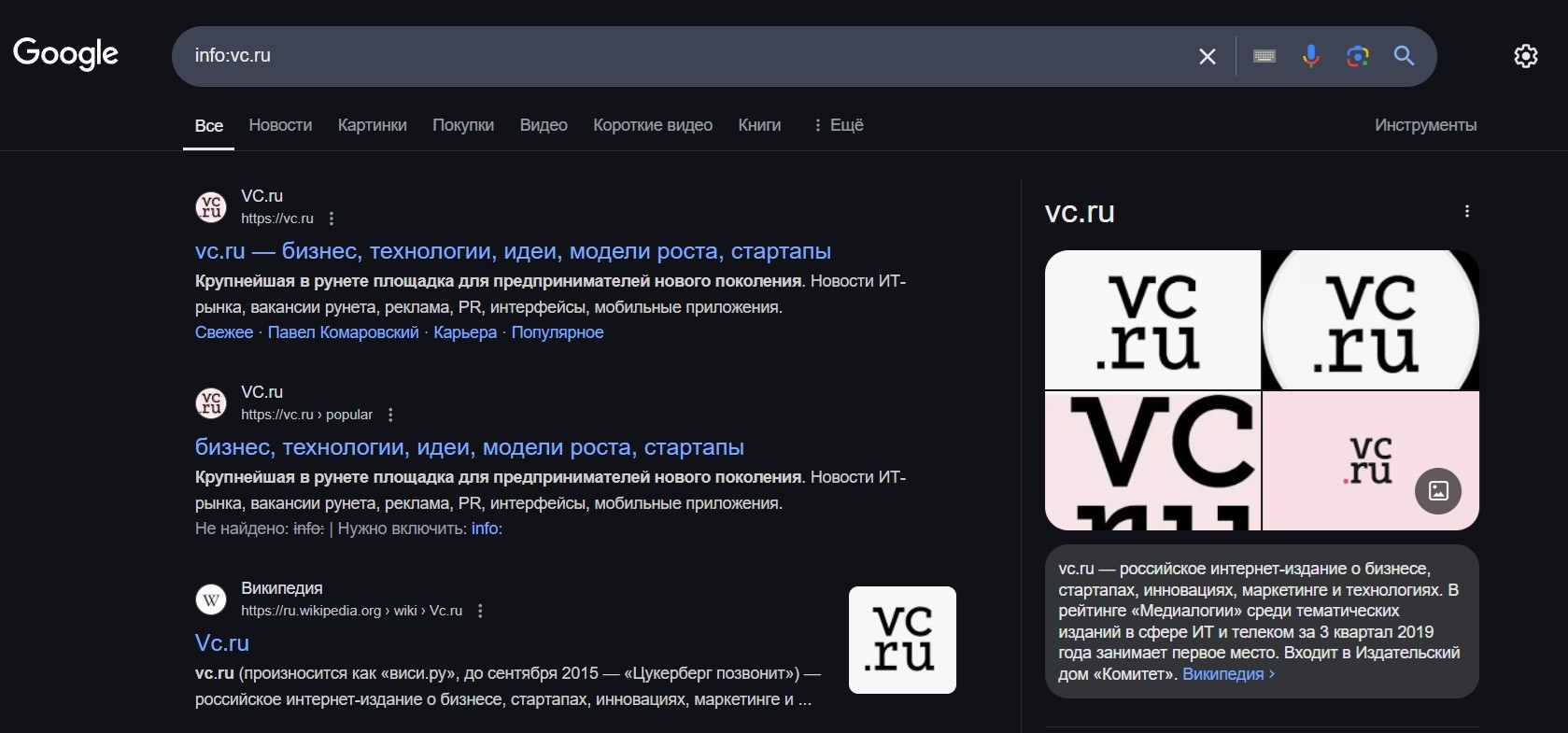
Task: Open three-dot menu for Wikipedia result
Action: pyautogui.click(x=480, y=611)
